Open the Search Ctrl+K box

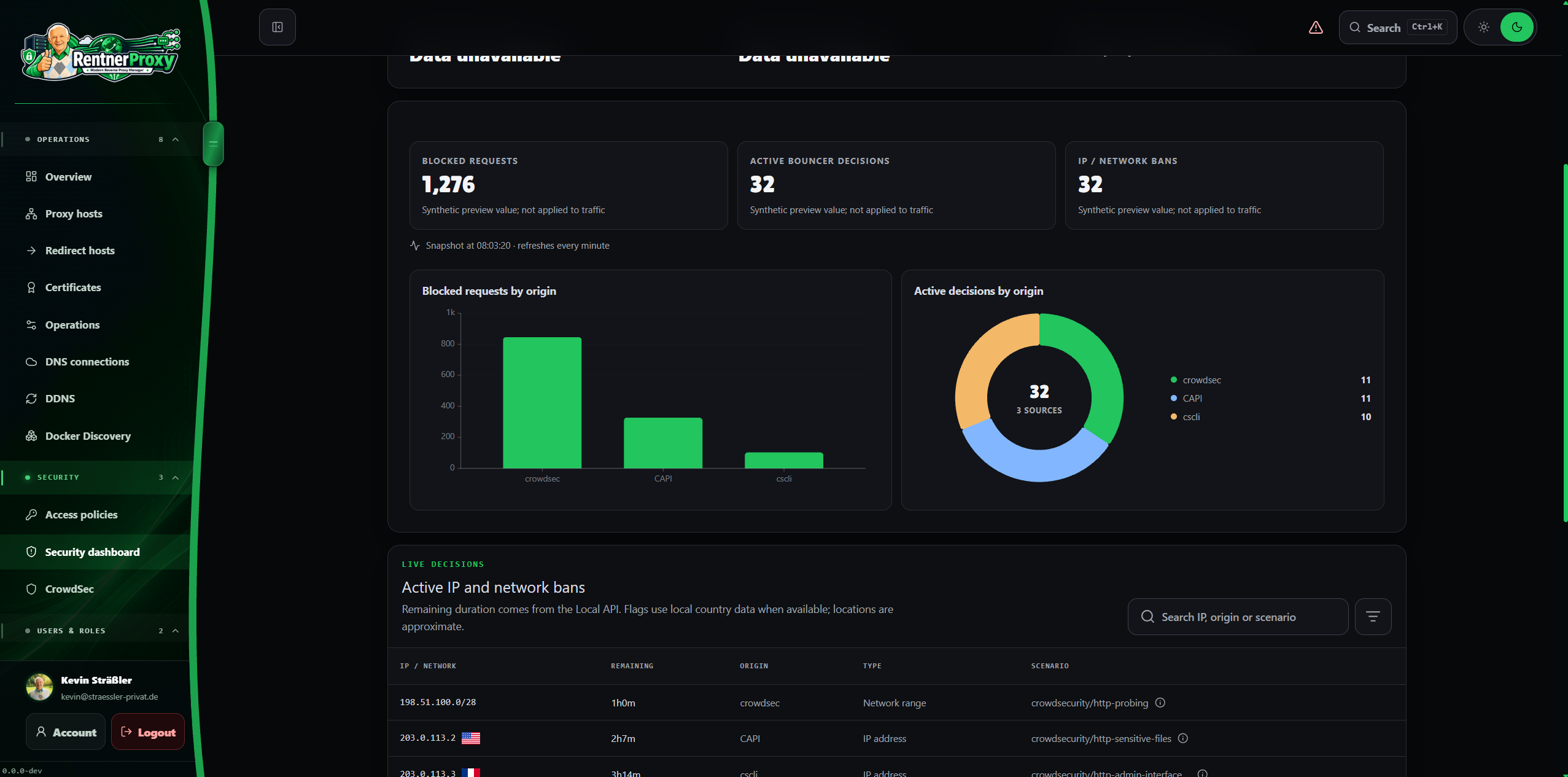tap(1398, 27)
